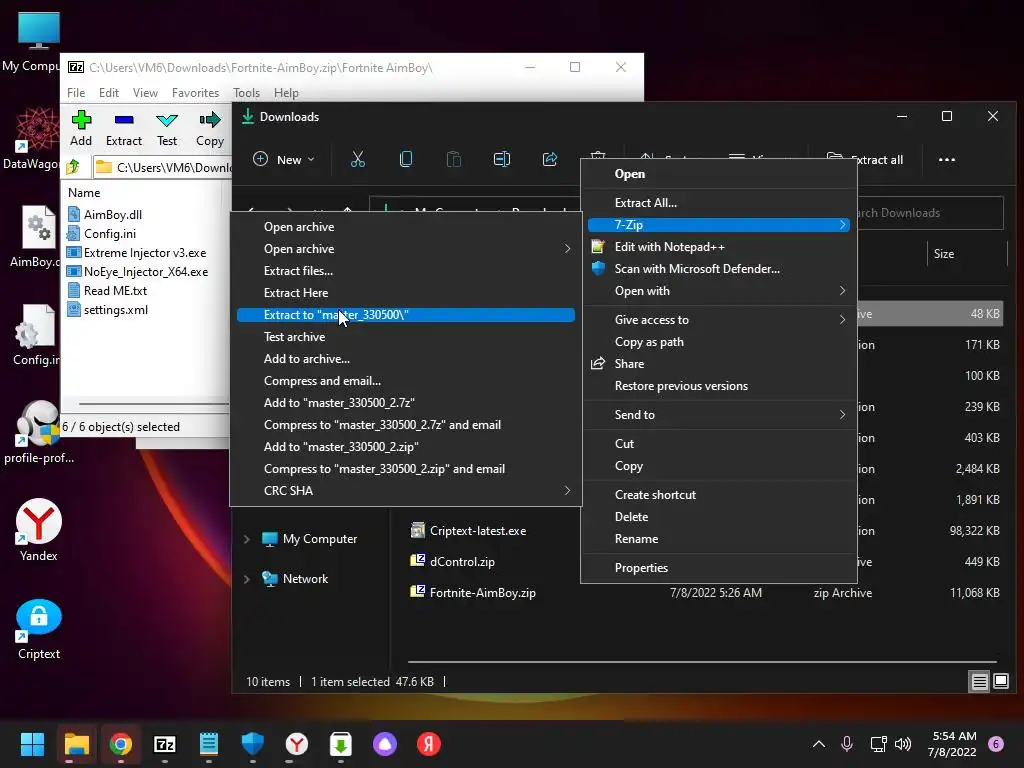The width and height of the screenshot is (1024, 768).
Task: Open the red Yandex icon in taskbar
Action: [428, 744]
